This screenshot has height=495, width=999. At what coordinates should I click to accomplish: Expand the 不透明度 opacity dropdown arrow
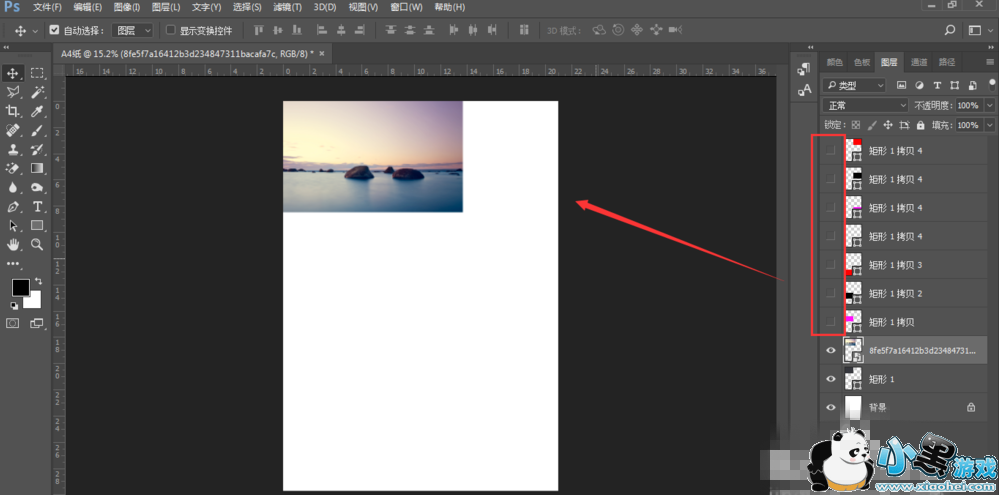pyautogui.click(x=990, y=105)
